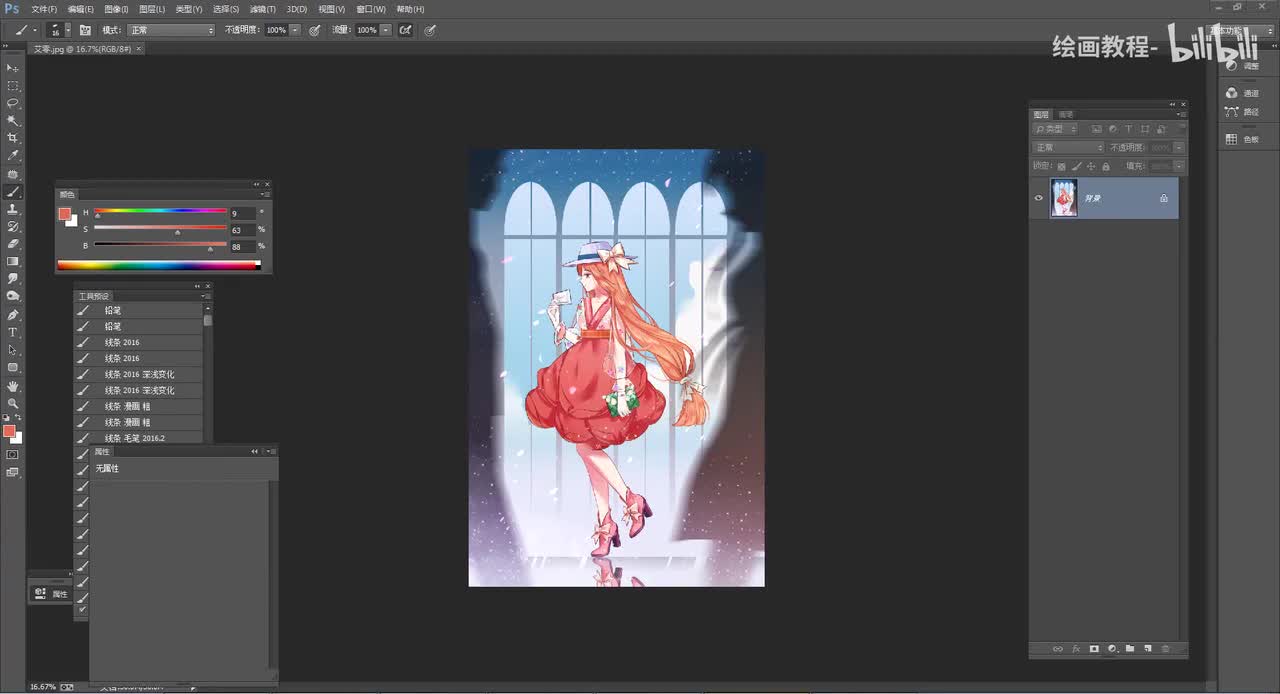
Task: Open the opacity 100% dropdown arrow
Action: (295, 30)
